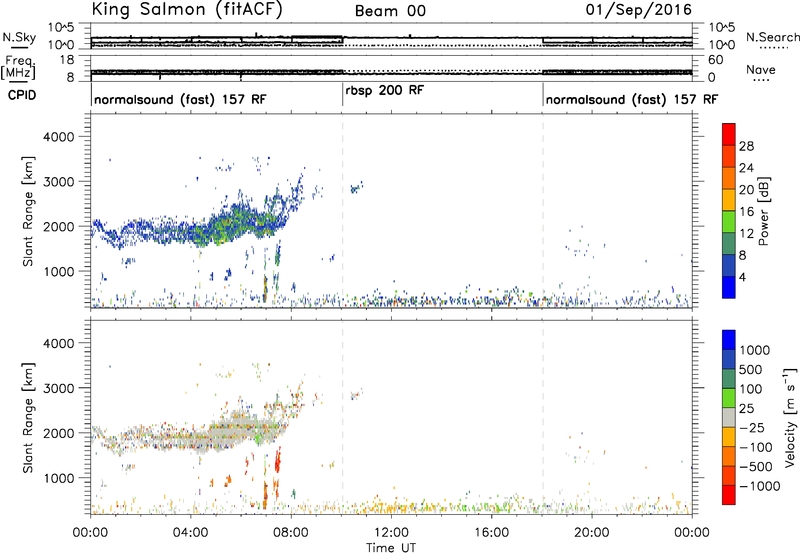Click the '08:00' time tick label
This screenshot has width=800, height=554.
pyautogui.click(x=291, y=533)
